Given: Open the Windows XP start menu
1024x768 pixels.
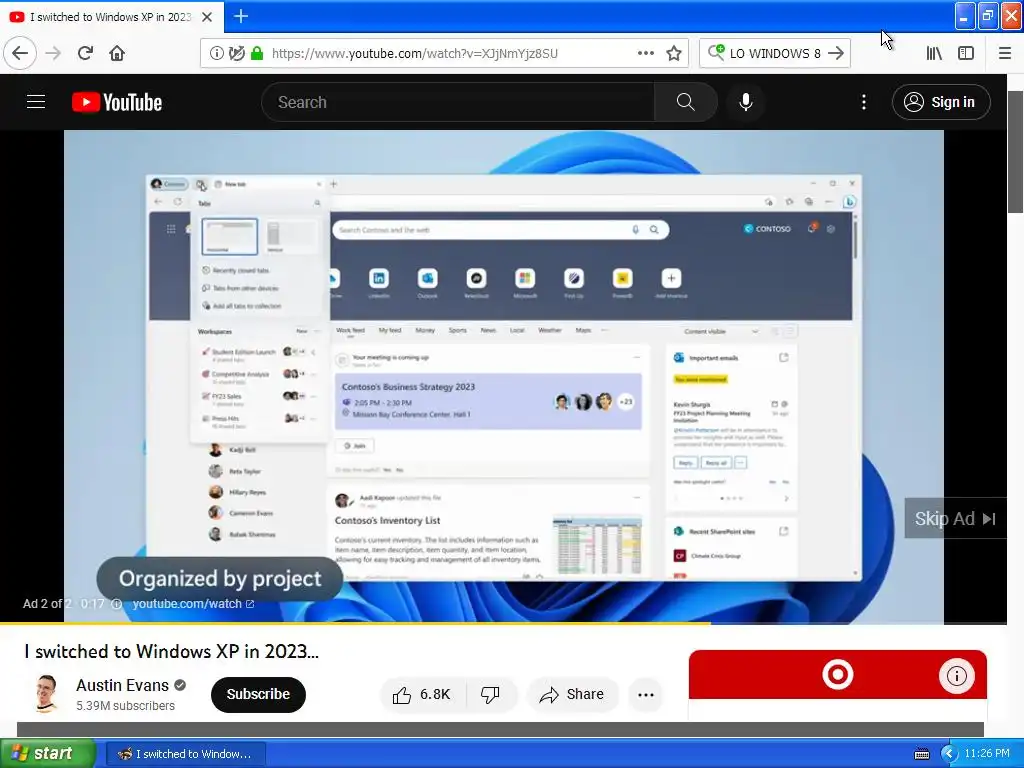Looking at the screenshot, I should 47,753.
